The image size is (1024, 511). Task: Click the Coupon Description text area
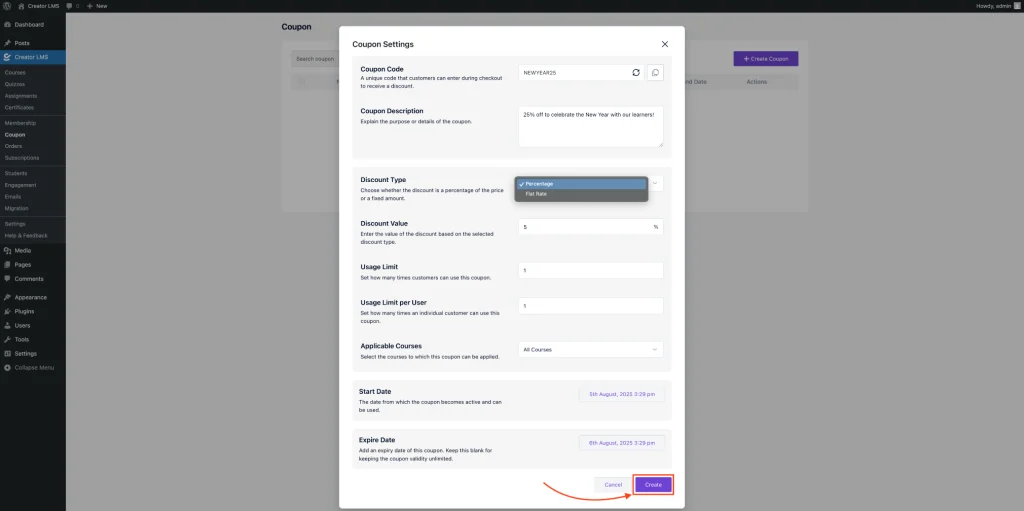point(590,126)
